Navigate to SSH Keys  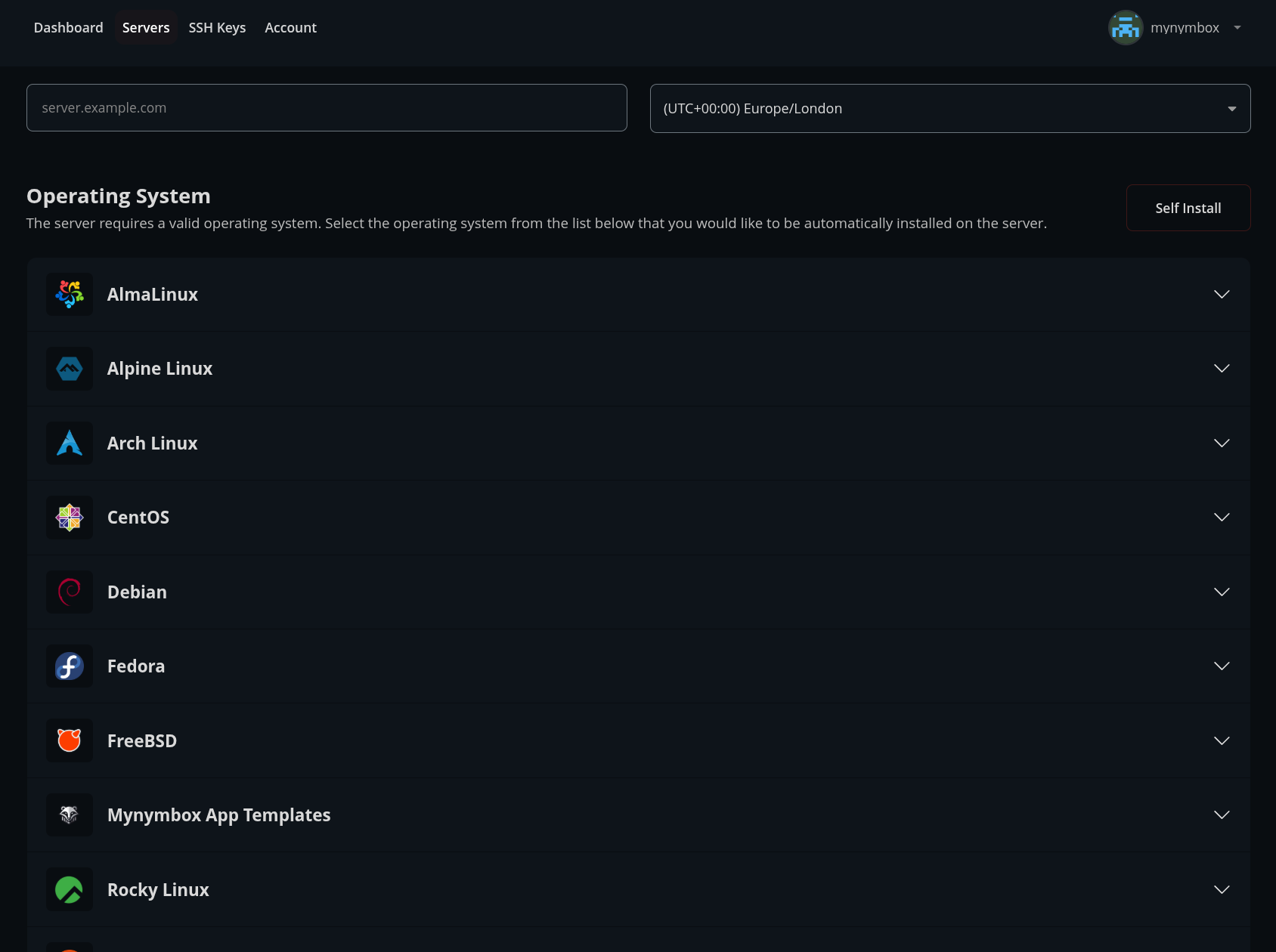217,28
